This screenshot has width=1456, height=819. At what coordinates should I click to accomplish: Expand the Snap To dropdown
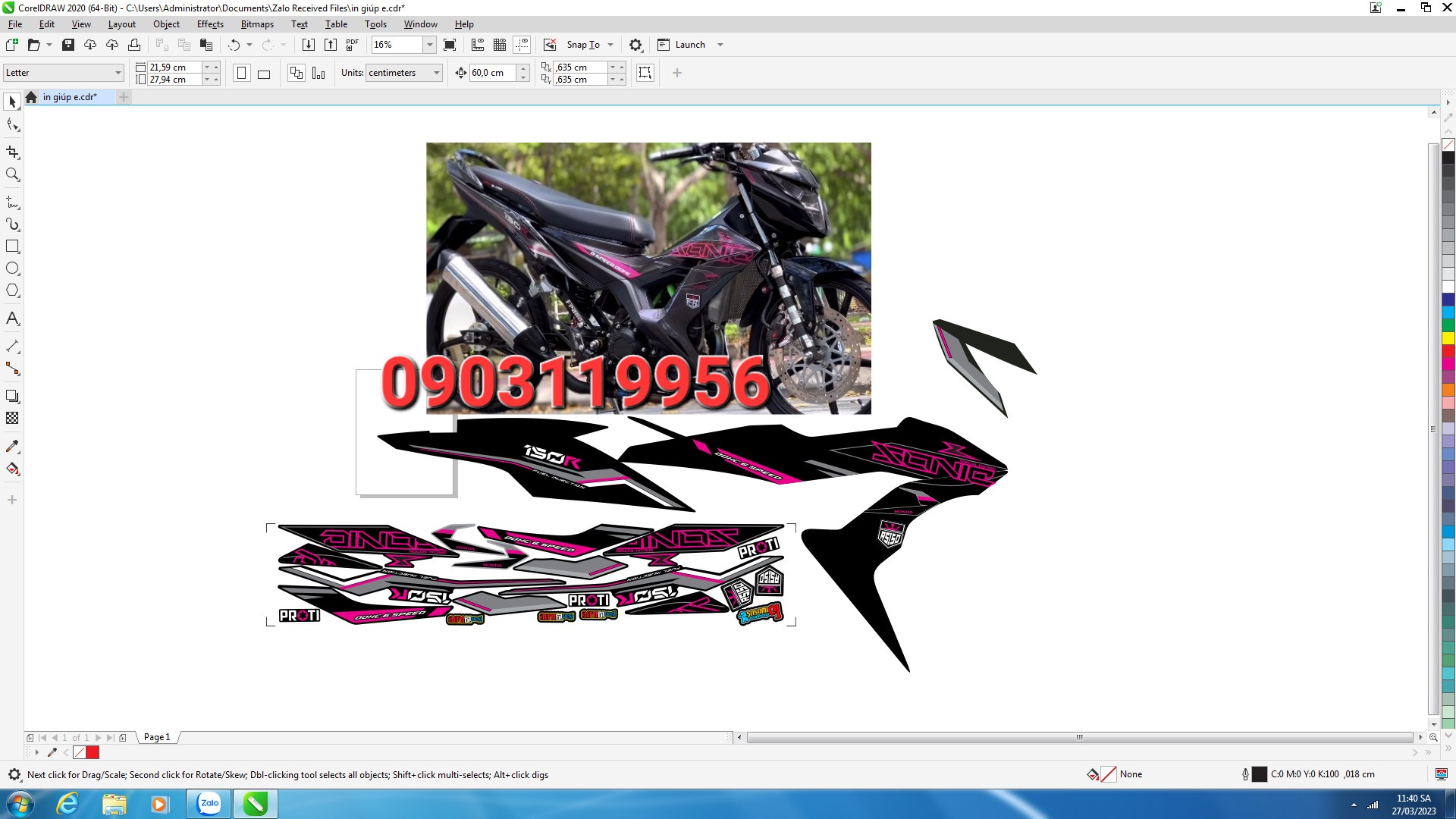[x=610, y=45]
